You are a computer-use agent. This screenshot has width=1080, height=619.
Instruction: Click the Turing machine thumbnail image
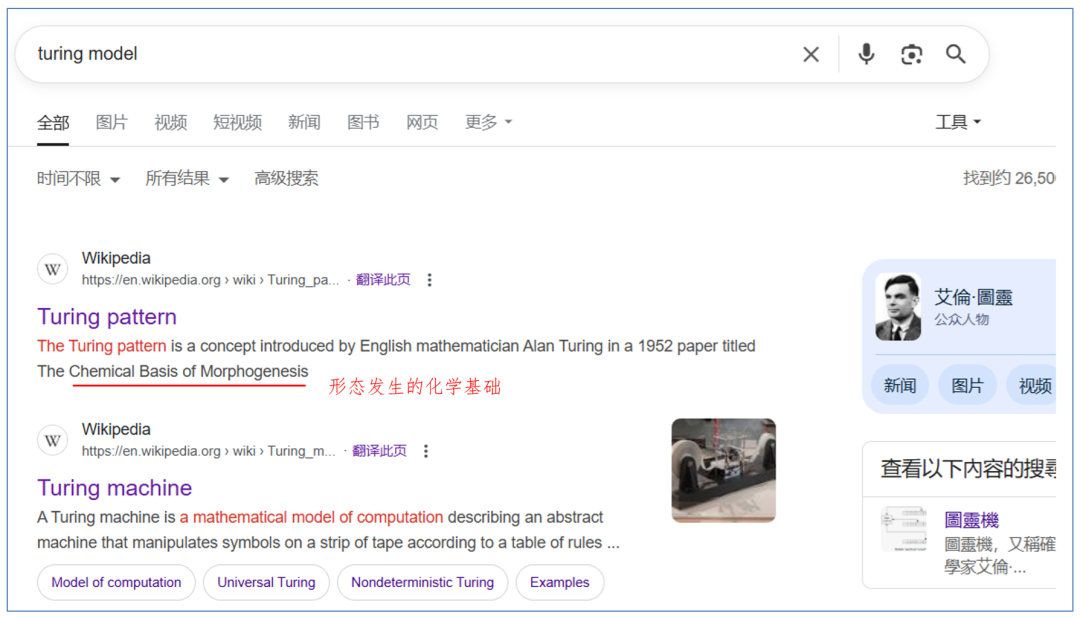click(723, 470)
